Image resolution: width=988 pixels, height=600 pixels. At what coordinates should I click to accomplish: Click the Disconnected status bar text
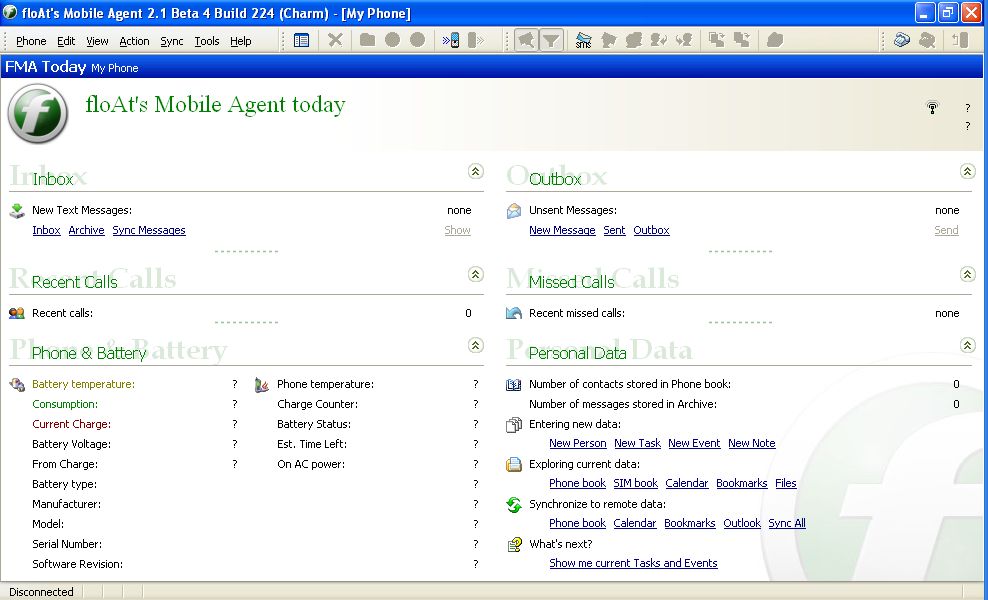41,592
